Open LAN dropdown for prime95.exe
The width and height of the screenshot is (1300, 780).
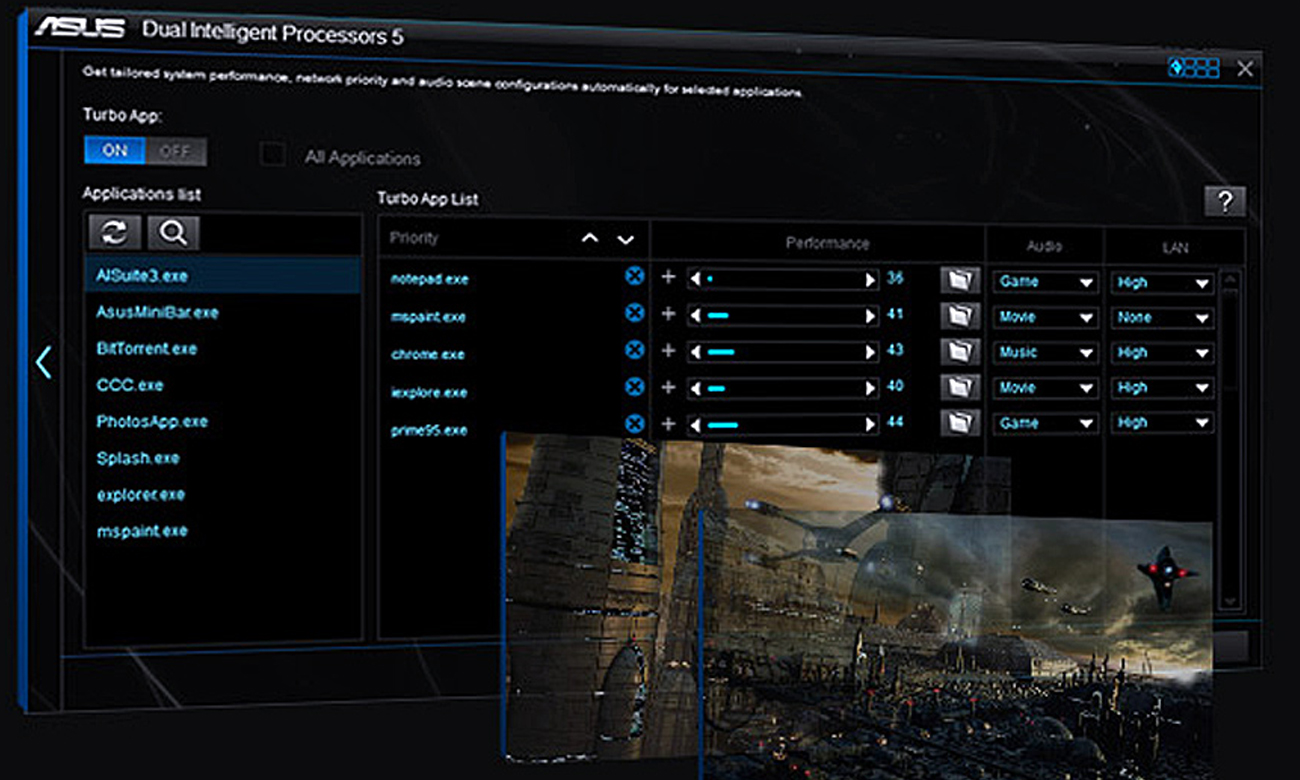(1163, 423)
